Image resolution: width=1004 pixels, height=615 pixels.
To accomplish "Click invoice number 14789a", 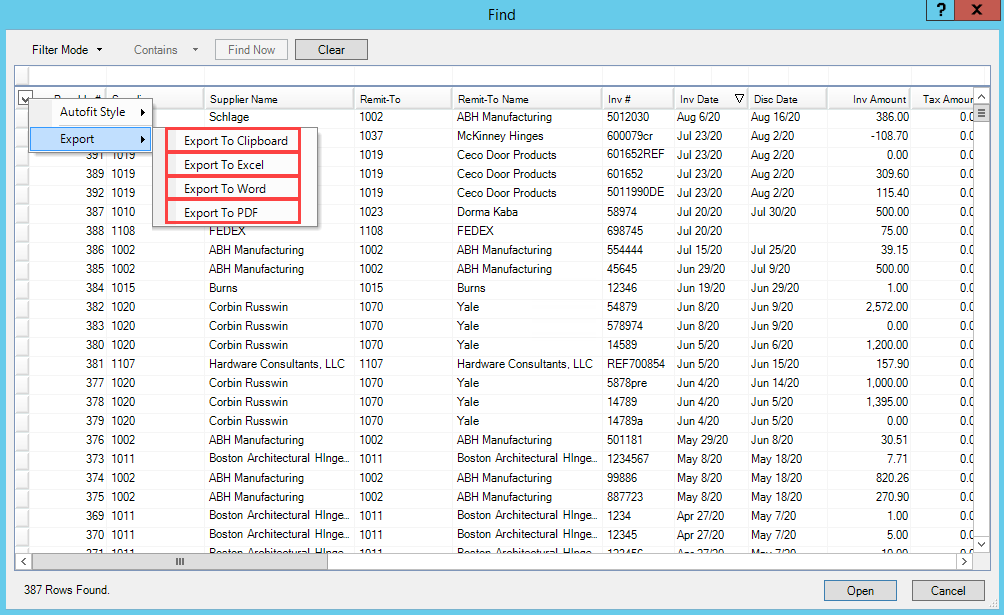I will point(624,421).
